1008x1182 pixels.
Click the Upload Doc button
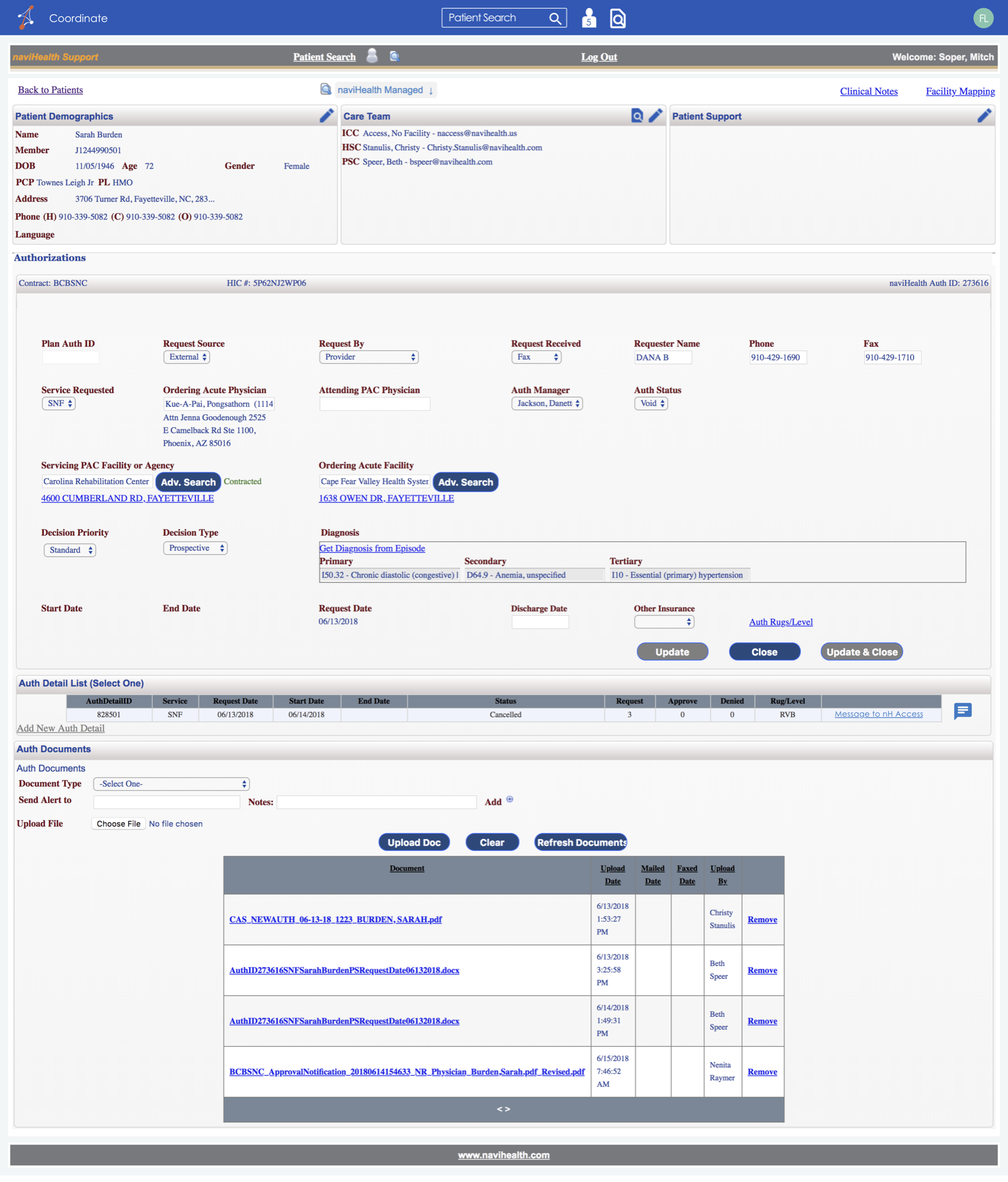(414, 843)
